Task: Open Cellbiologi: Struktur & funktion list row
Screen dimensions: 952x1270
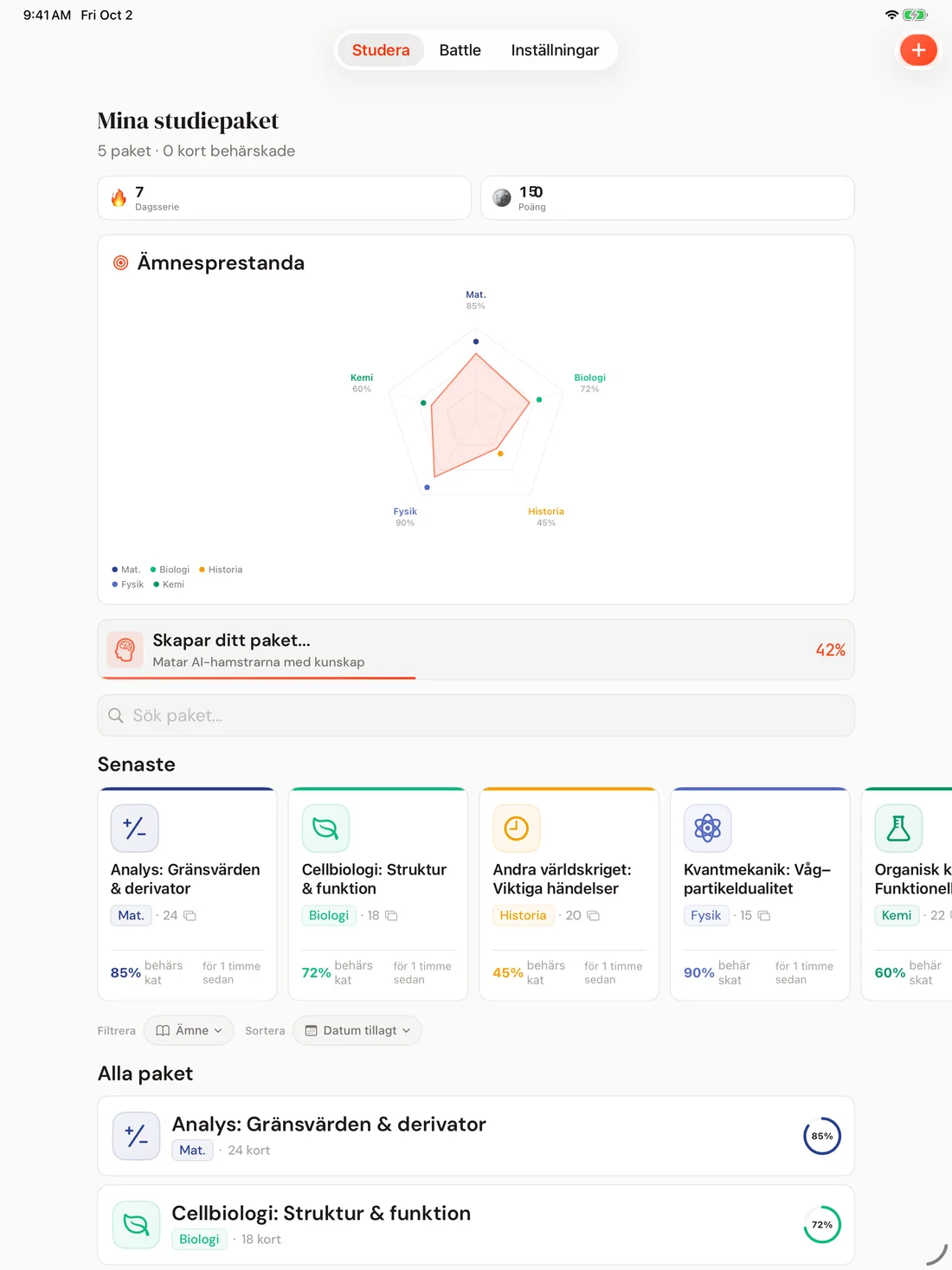Action: 476,1225
